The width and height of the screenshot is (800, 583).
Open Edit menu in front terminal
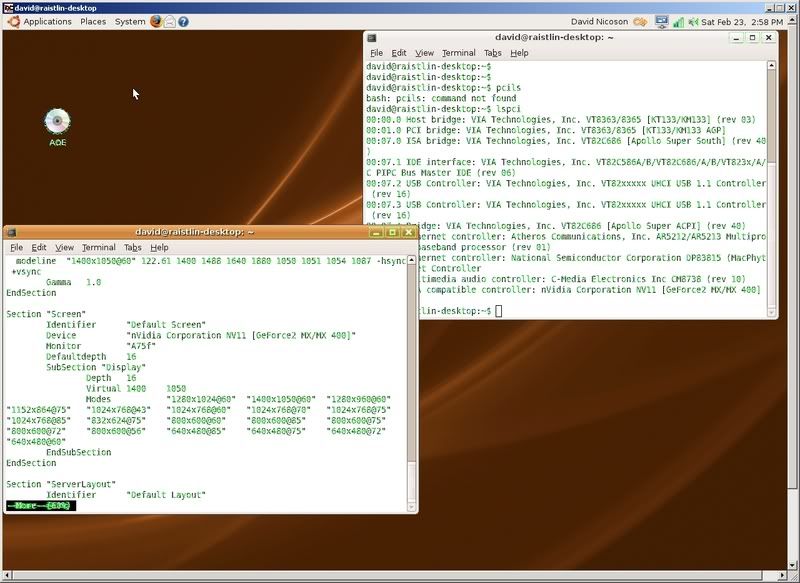tap(39, 247)
